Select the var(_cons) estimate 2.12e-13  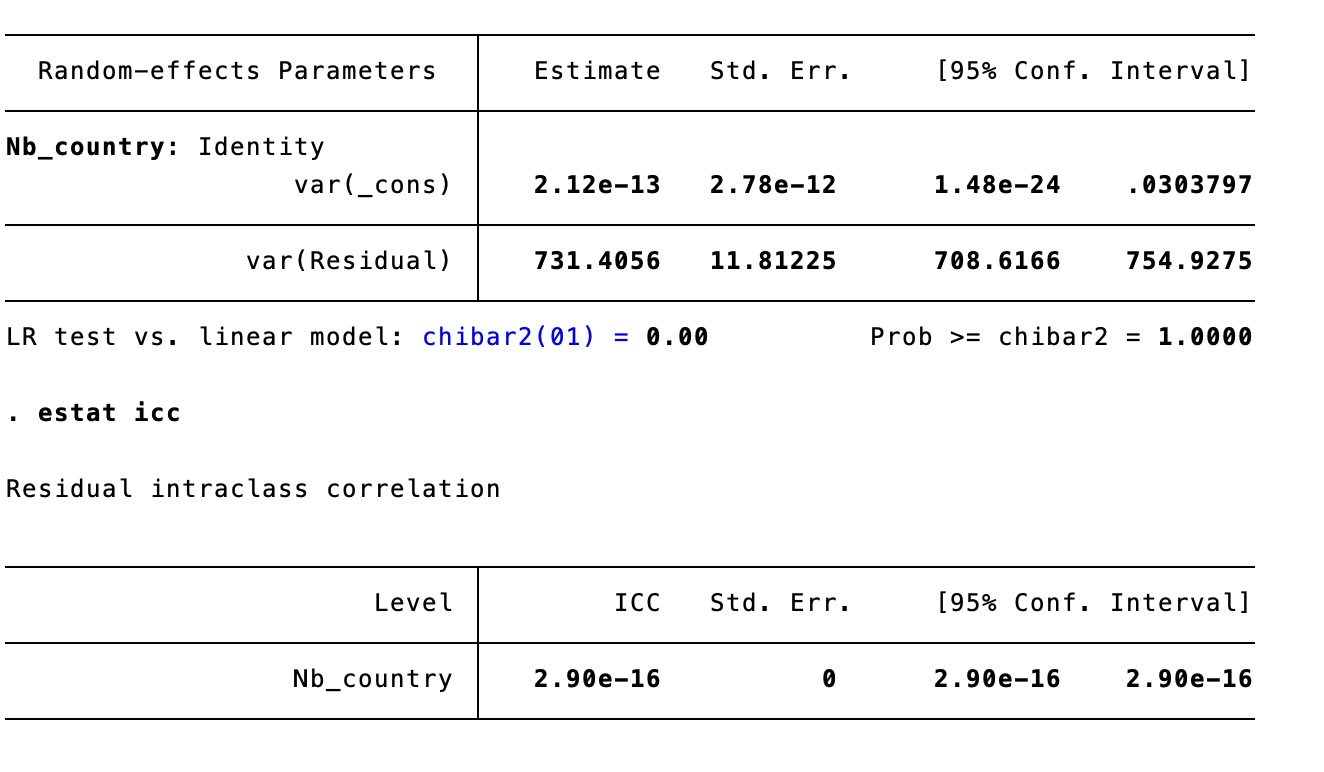pyautogui.click(x=597, y=185)
